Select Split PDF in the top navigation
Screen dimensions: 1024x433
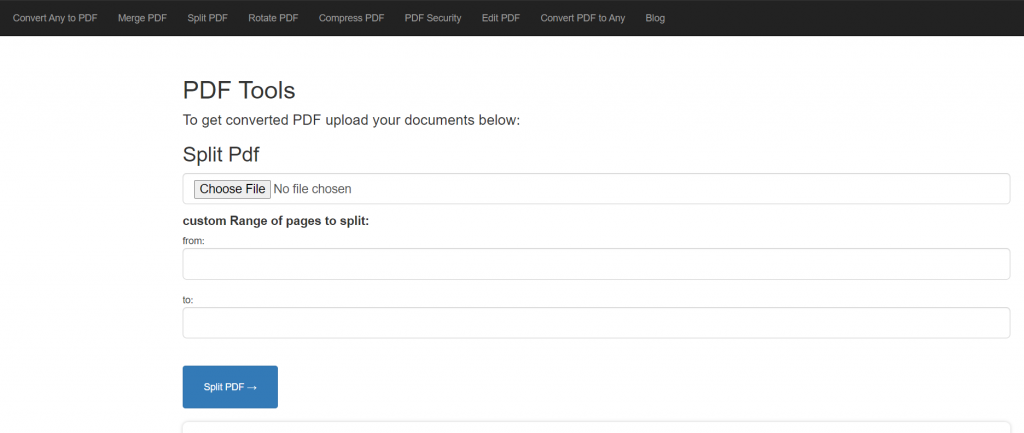(208, 18)
